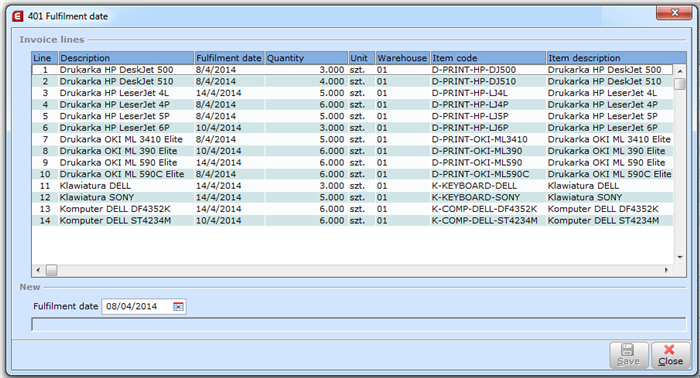Screen dimensions: 700x378
Task: Click the Item code column header
Action: (488, 58)
